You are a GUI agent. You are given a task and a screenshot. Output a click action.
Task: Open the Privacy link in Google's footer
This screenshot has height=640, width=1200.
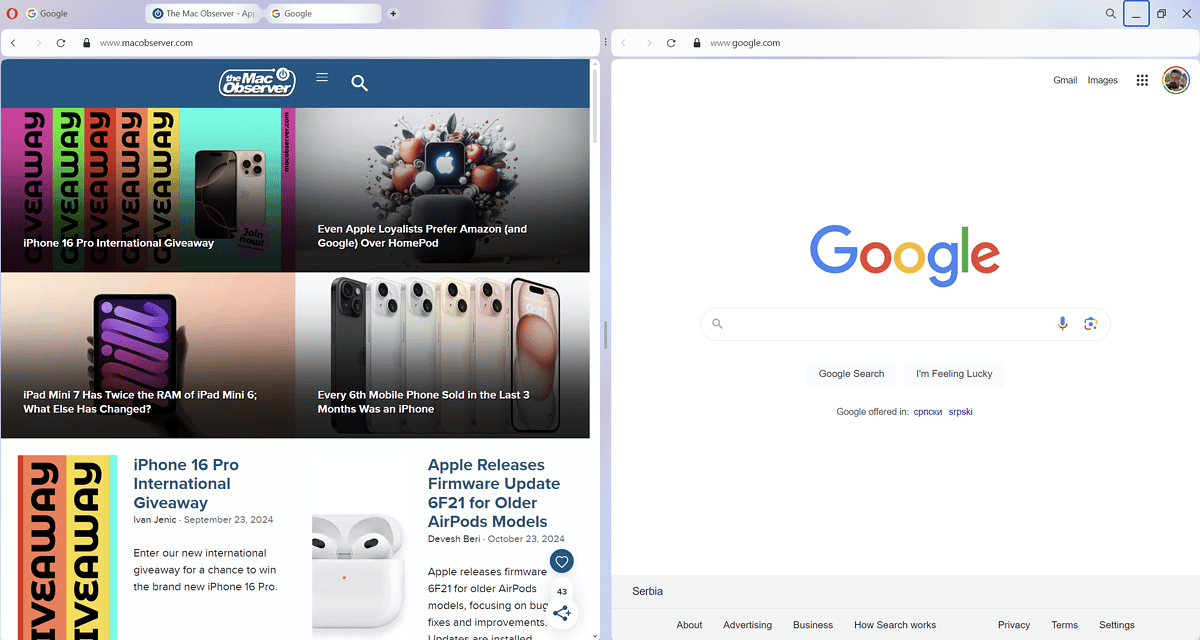pos(1013,624)
